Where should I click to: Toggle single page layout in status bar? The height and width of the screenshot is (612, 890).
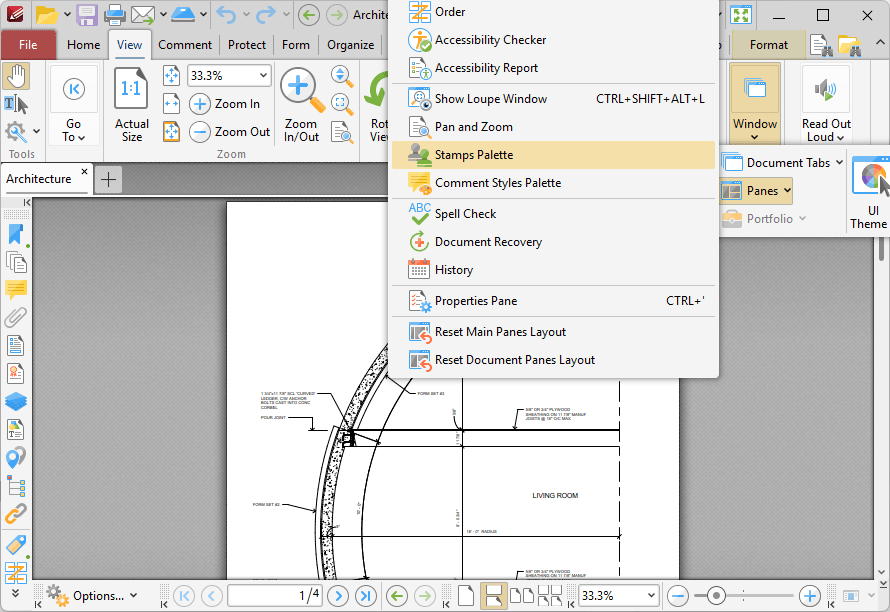466,596
